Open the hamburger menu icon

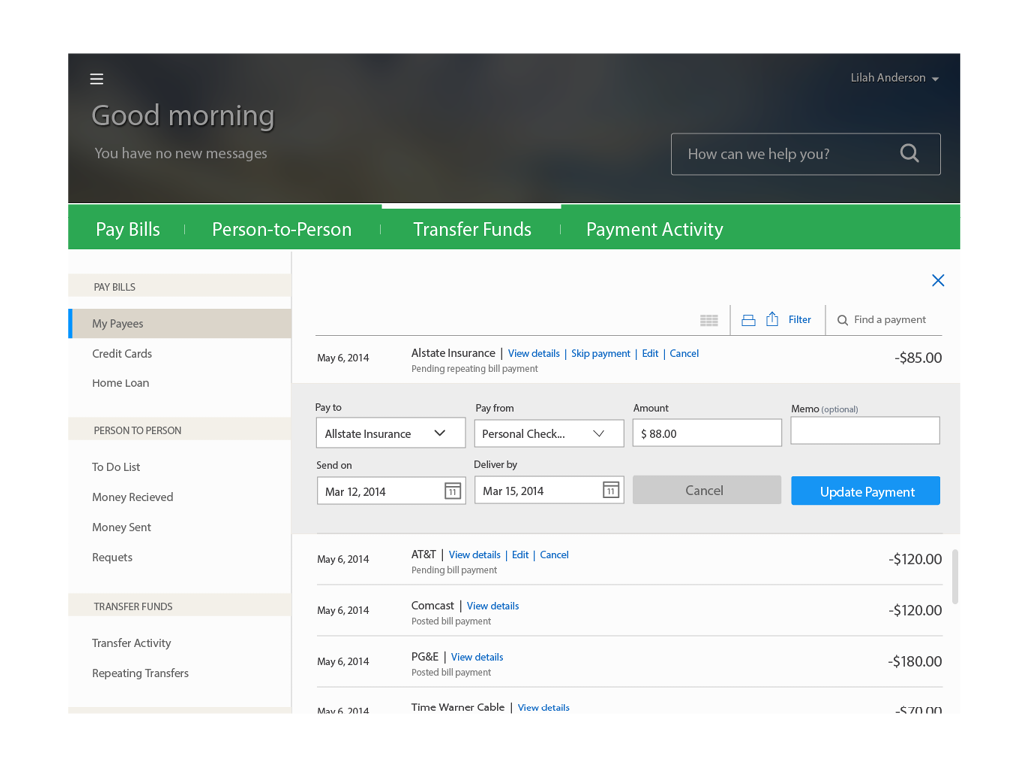97,79
